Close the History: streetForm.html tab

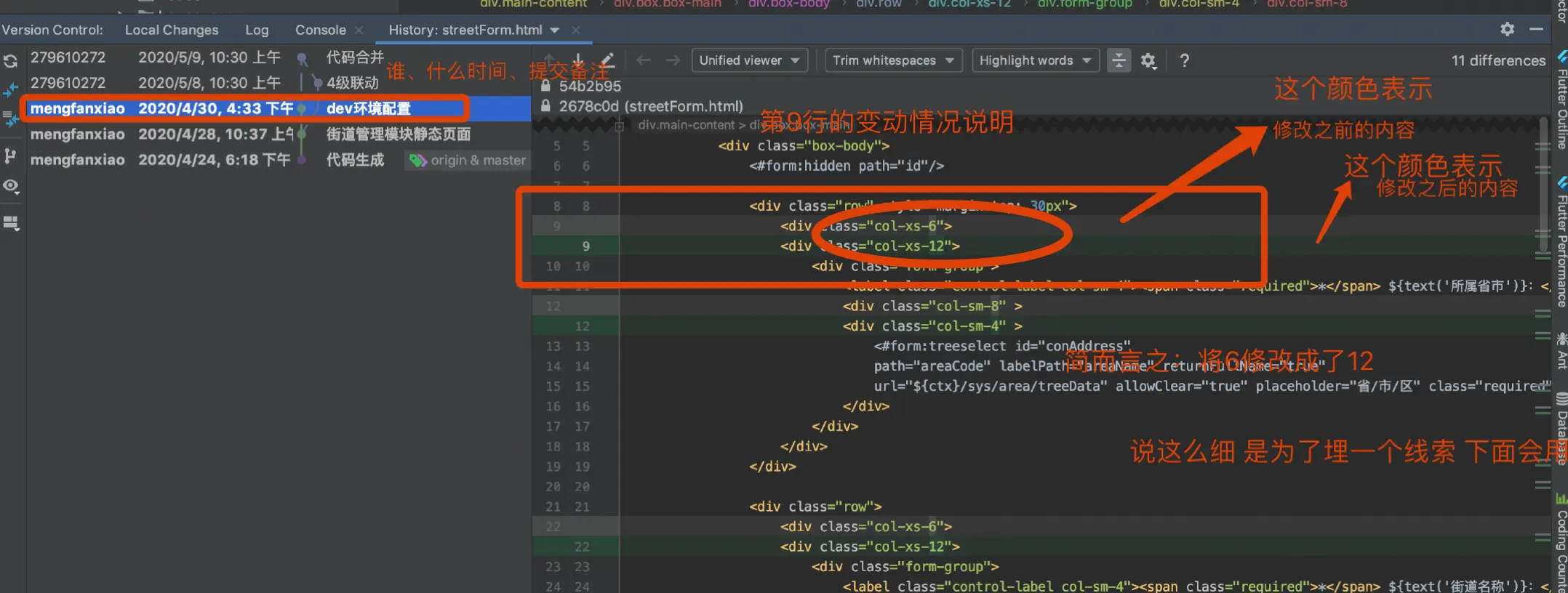(576, 31)
